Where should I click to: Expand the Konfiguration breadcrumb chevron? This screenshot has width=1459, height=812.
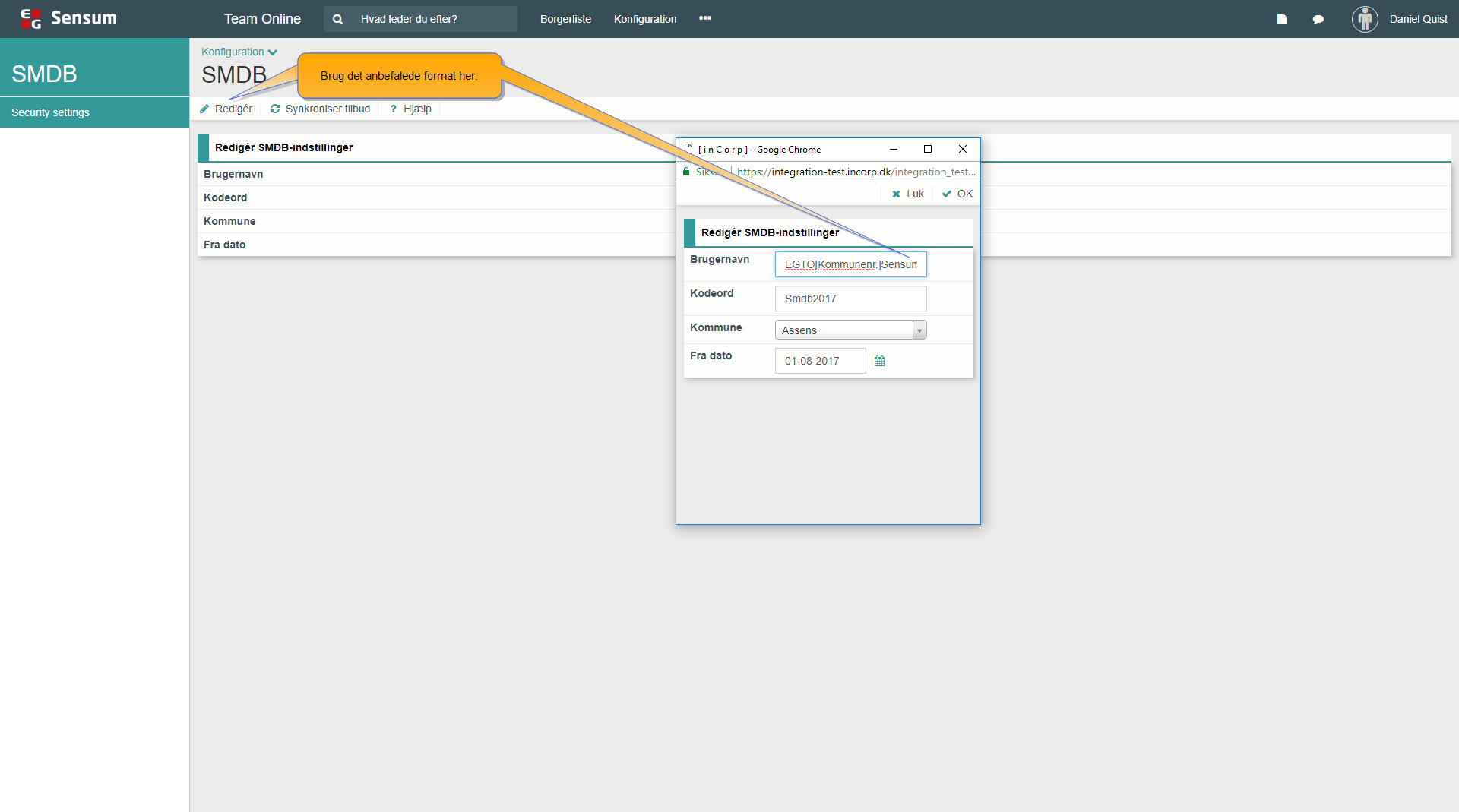[x=273, y=52]
